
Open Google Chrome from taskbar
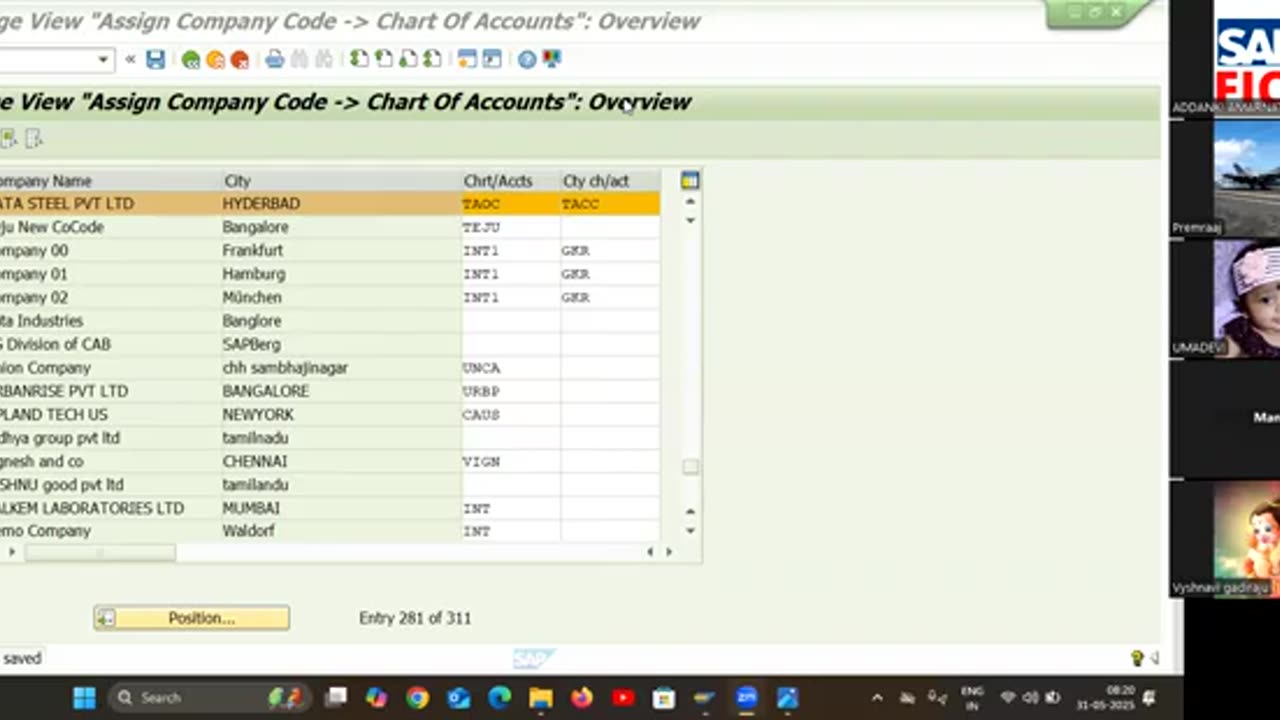(x=418, y=698)
